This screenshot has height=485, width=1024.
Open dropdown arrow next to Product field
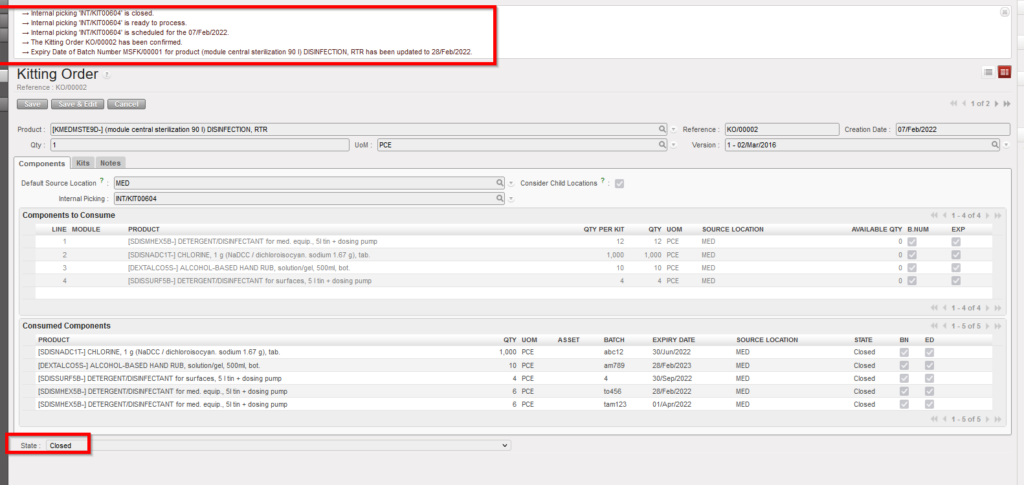click(x=674, y=130)
